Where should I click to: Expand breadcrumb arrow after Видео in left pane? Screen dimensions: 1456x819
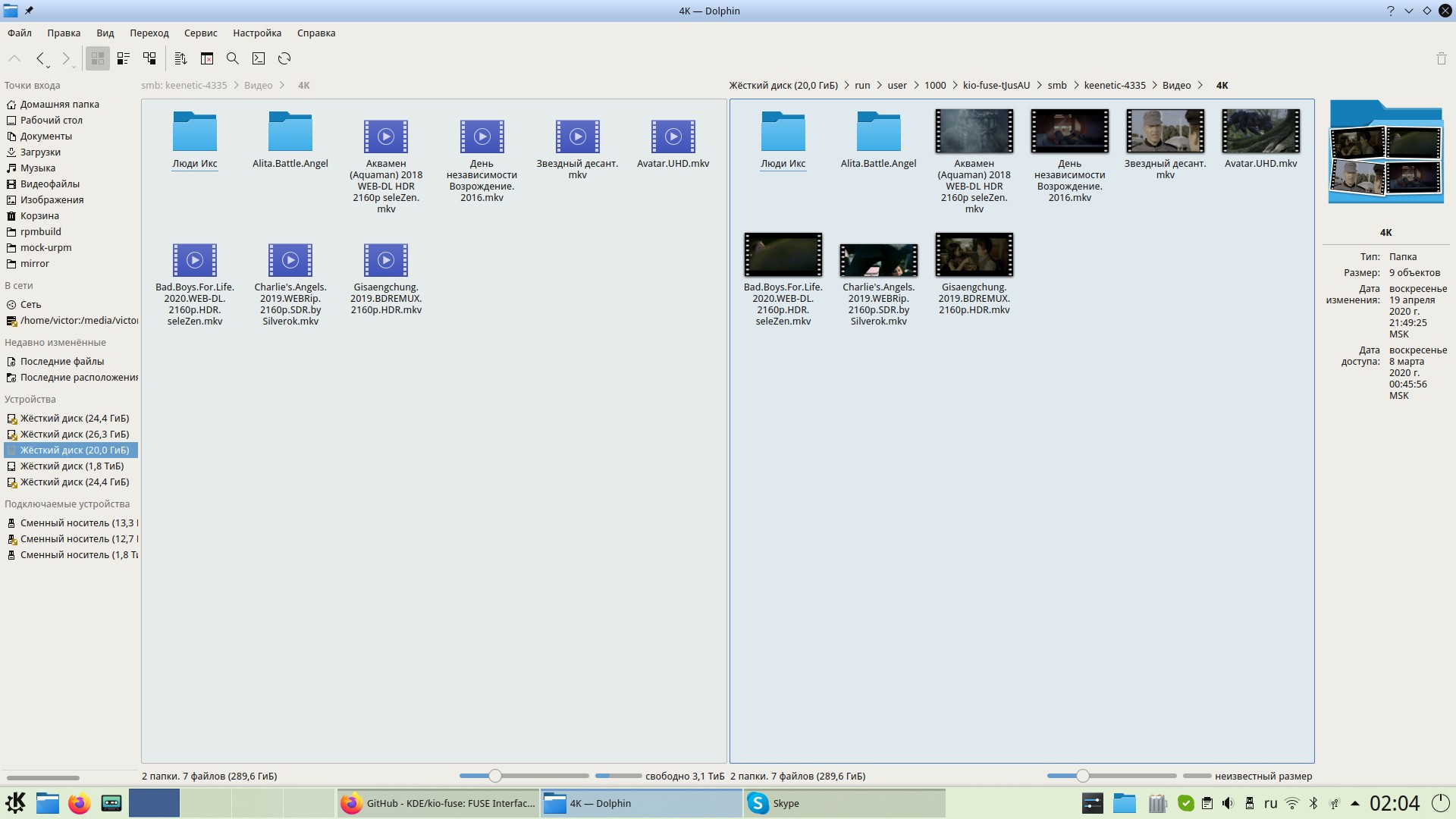click(282, 86)
